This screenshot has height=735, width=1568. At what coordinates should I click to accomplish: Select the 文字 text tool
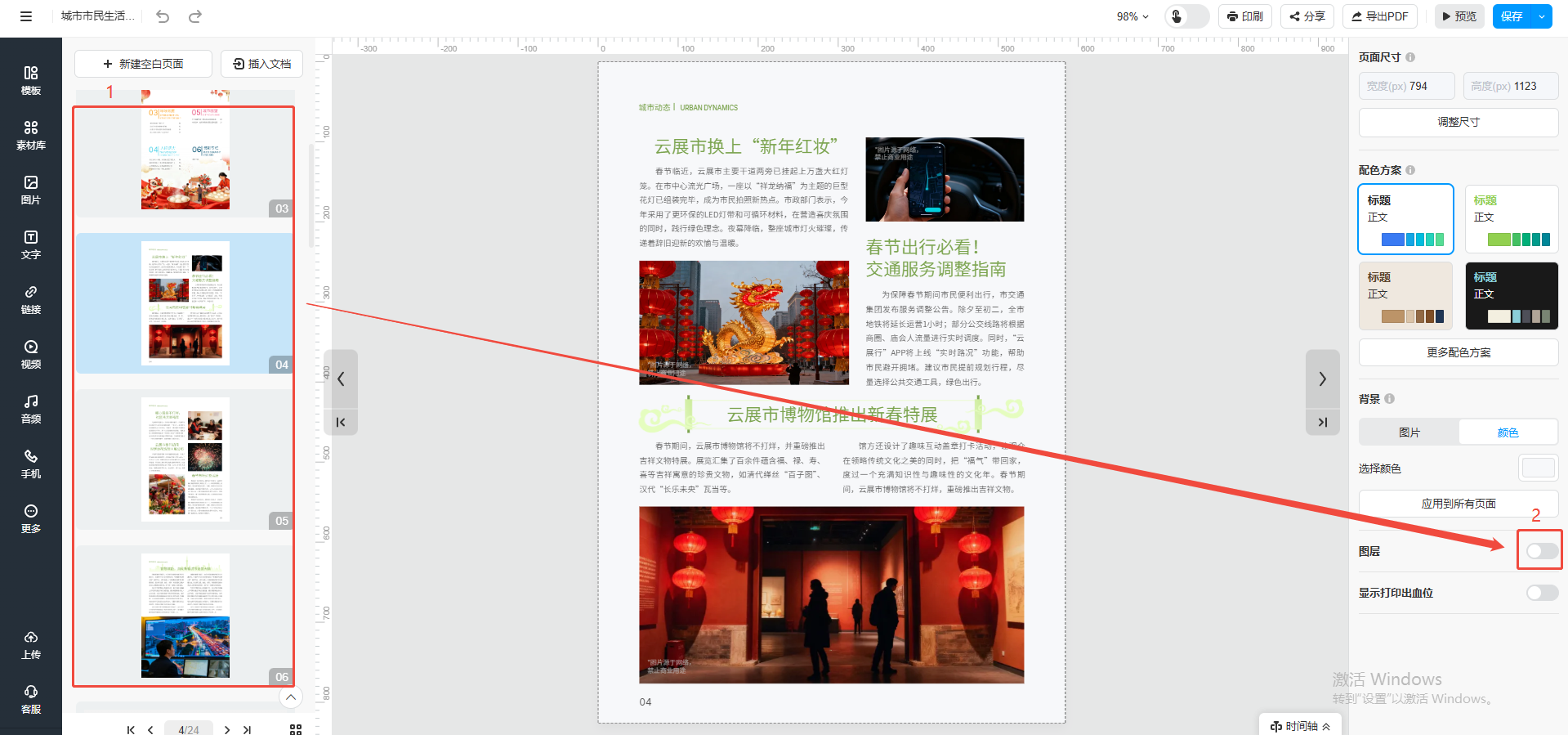click(30, 244)
